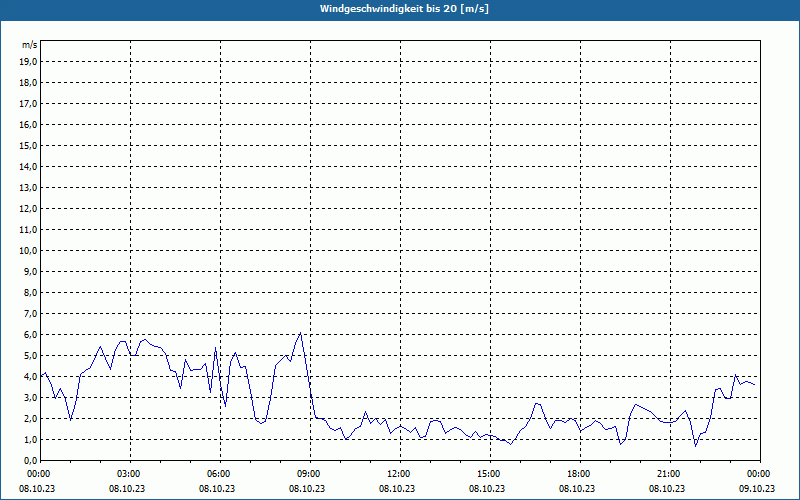Click the '5,0' y-axis label
Screen dimensions: 800x500
click(x=30, y=355)
